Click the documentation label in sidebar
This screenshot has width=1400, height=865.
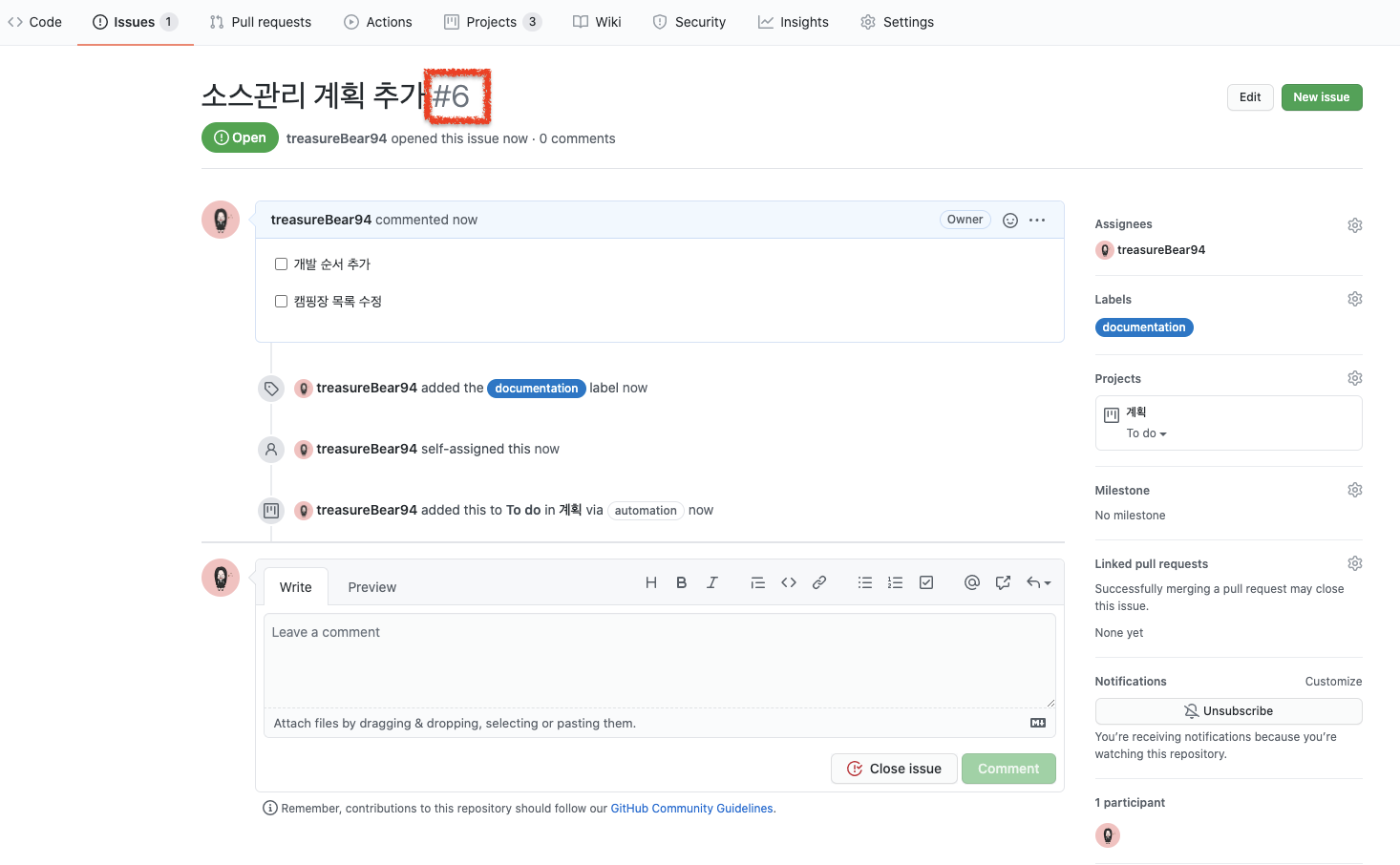[1144, 327]
